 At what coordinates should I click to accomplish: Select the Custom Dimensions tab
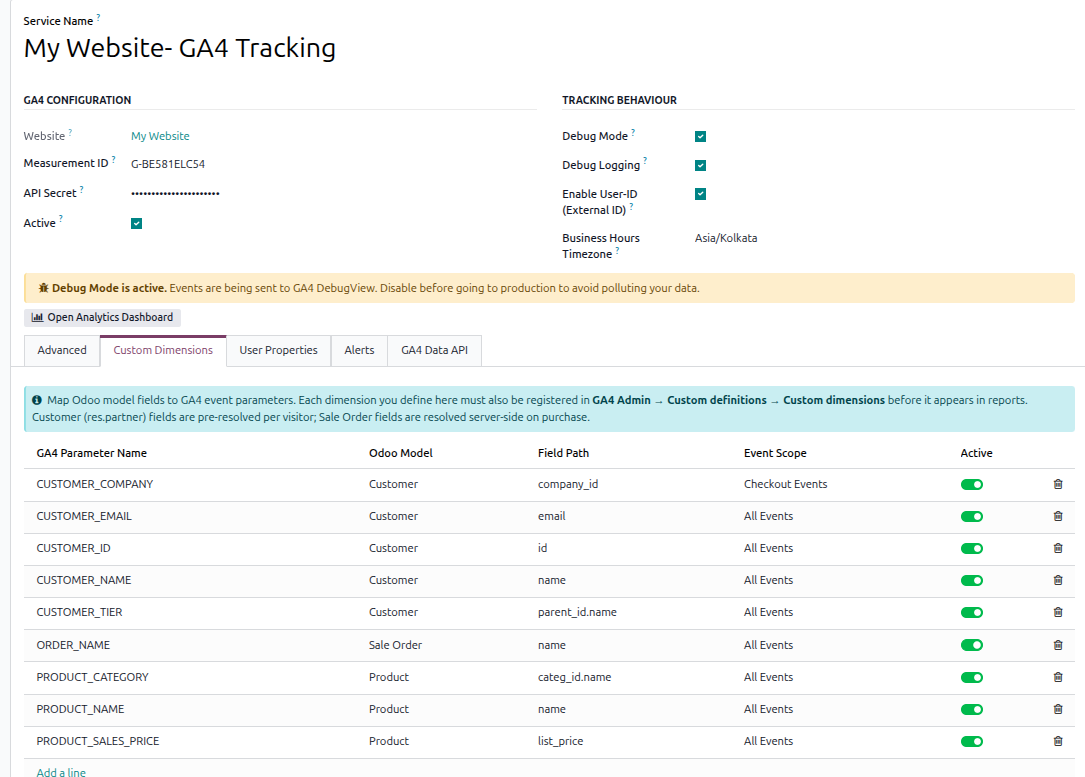tap(163, 350)
